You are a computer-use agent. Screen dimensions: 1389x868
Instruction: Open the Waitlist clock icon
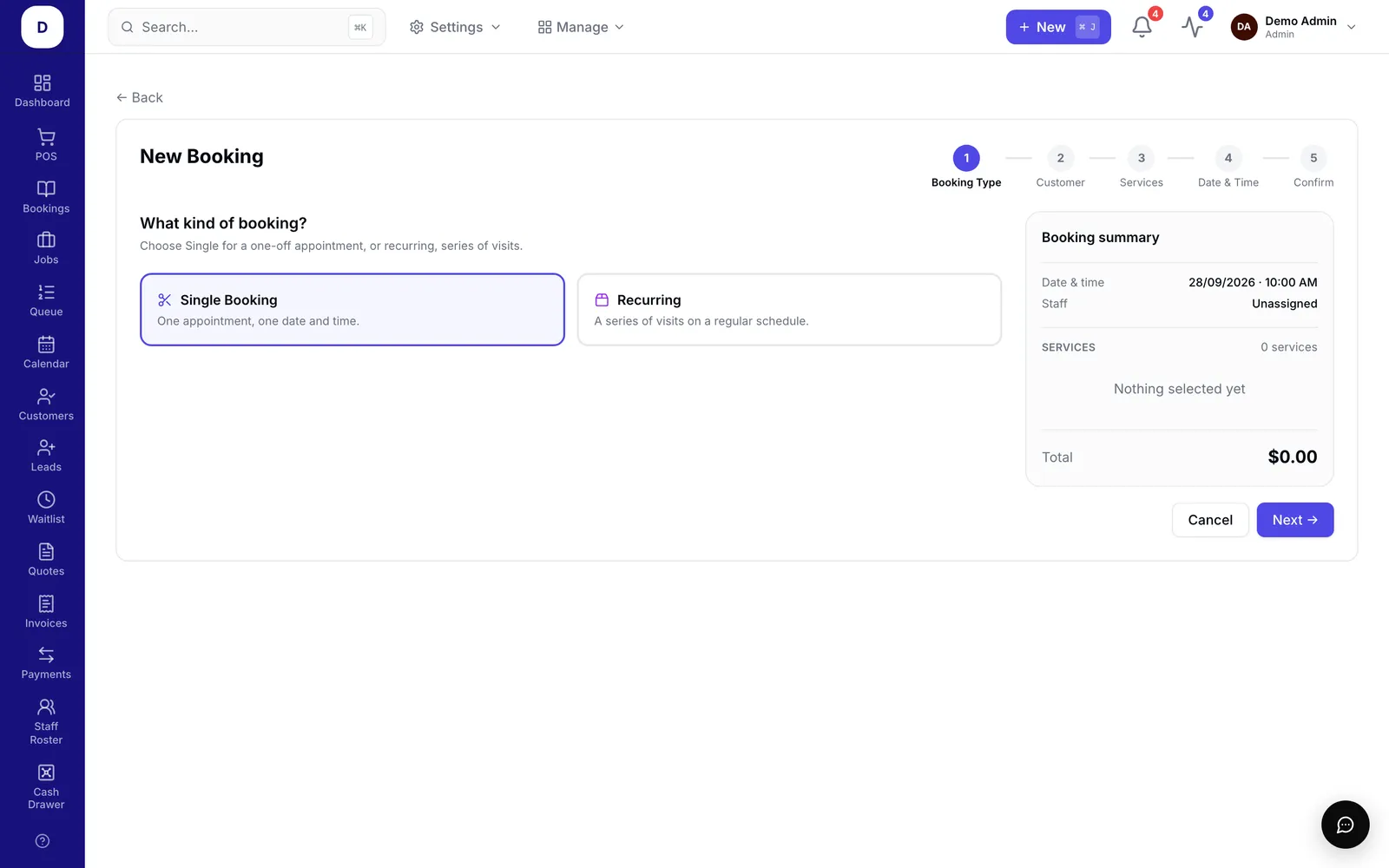[46, 499]
